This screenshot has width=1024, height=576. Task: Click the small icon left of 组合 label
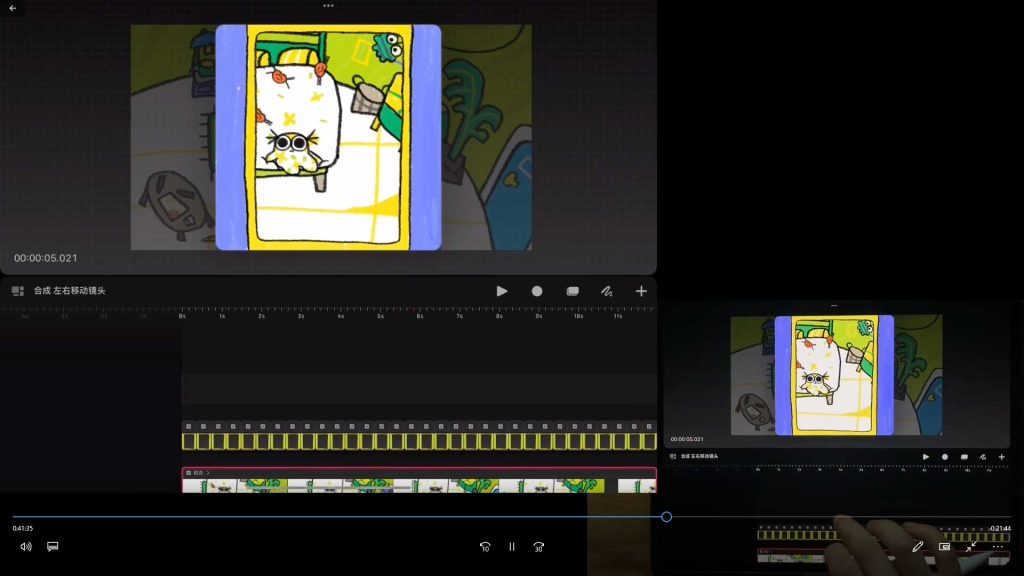[189, 473]
